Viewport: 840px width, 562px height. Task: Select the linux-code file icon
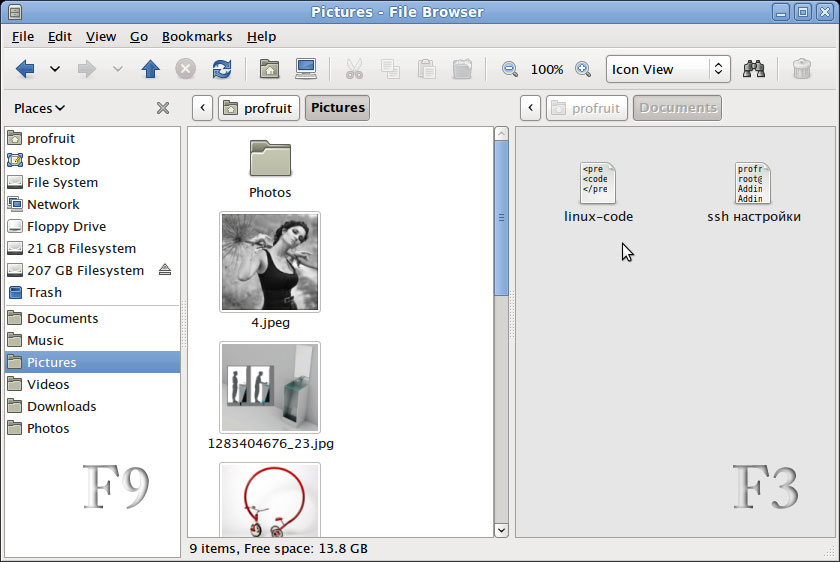coord(598,183)
